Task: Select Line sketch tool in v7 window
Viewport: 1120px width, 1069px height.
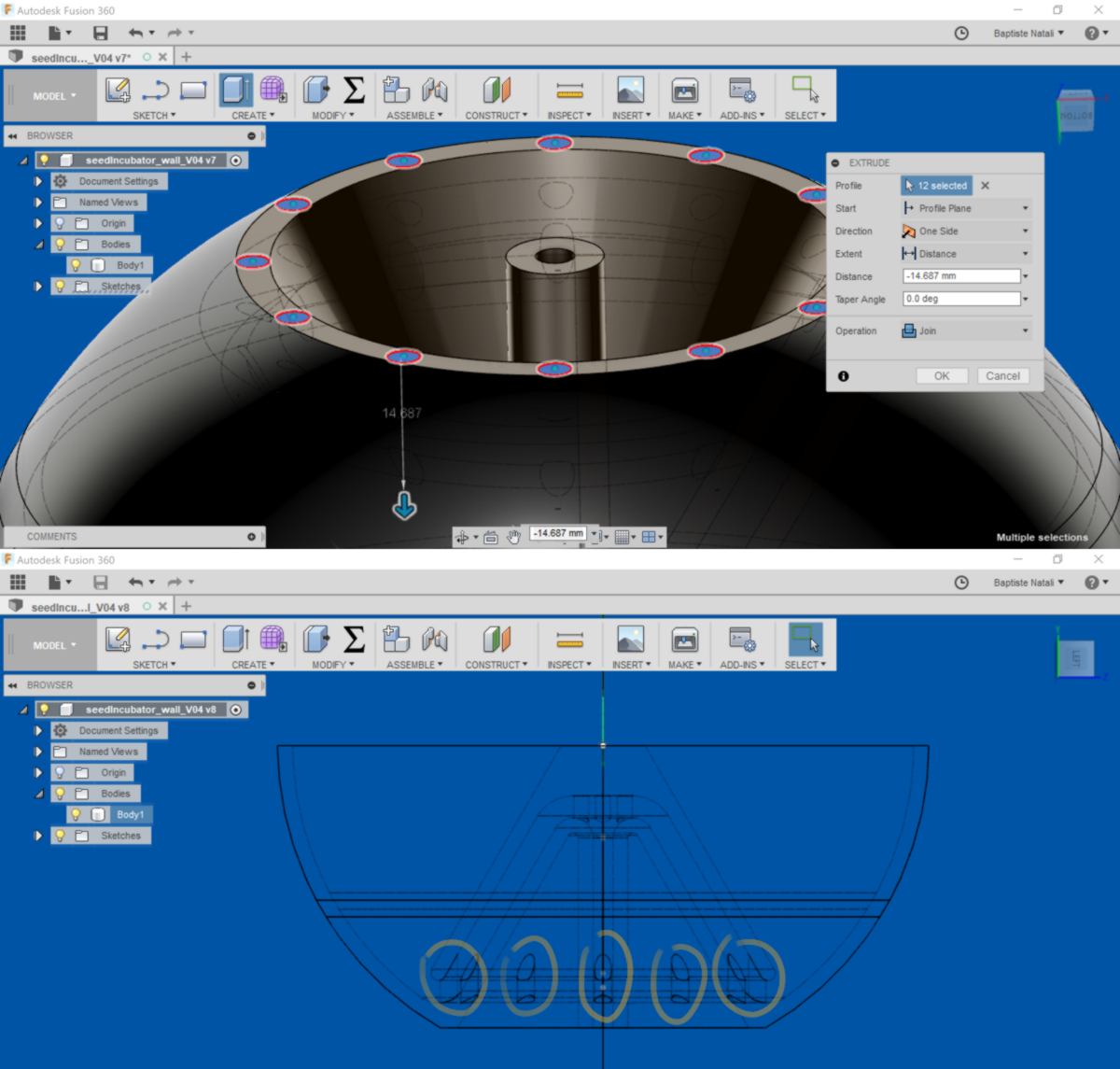Action: click(x=155, y=90)
